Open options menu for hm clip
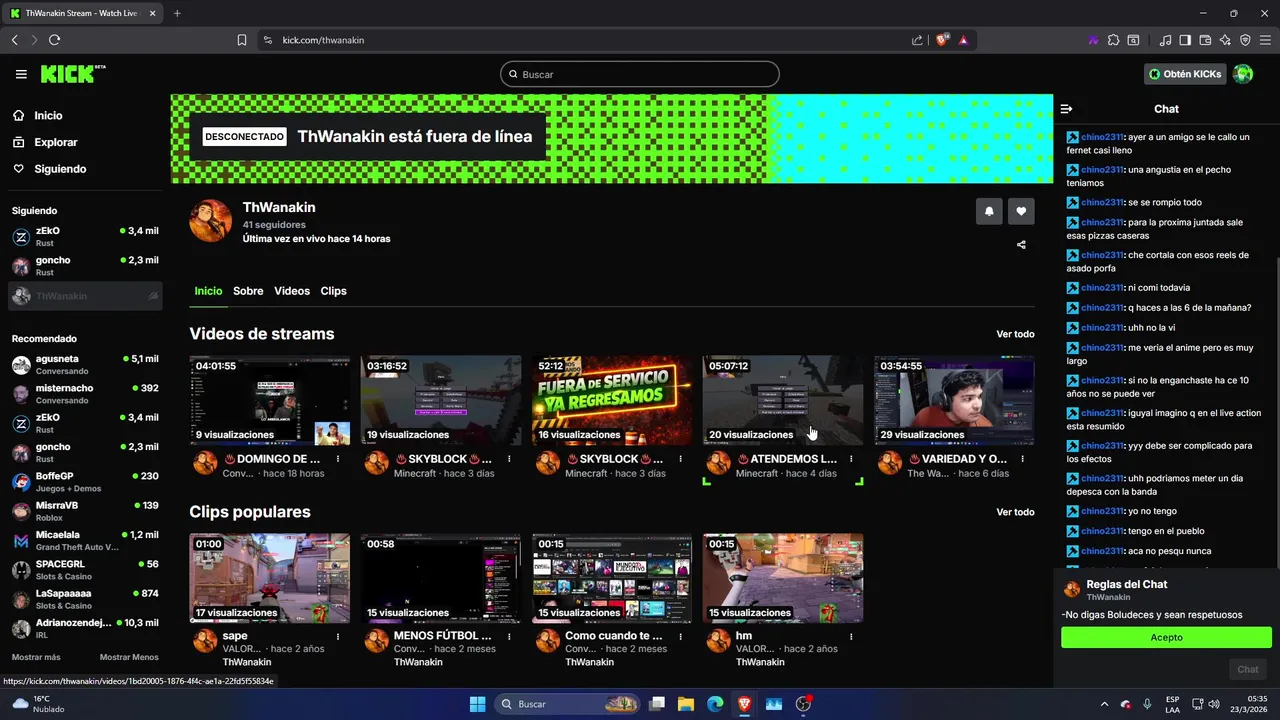The height and width of the screenshot is (720, 1280). coord(851,636)
